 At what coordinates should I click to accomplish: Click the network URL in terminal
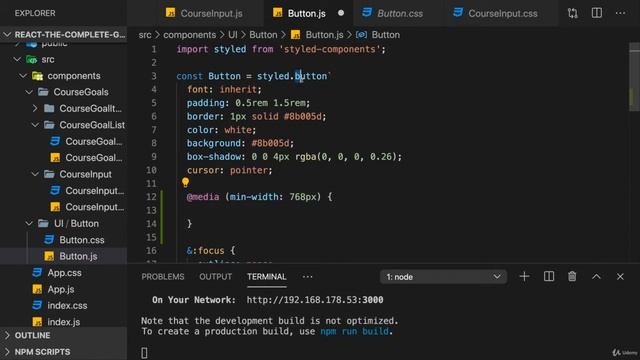315,300
